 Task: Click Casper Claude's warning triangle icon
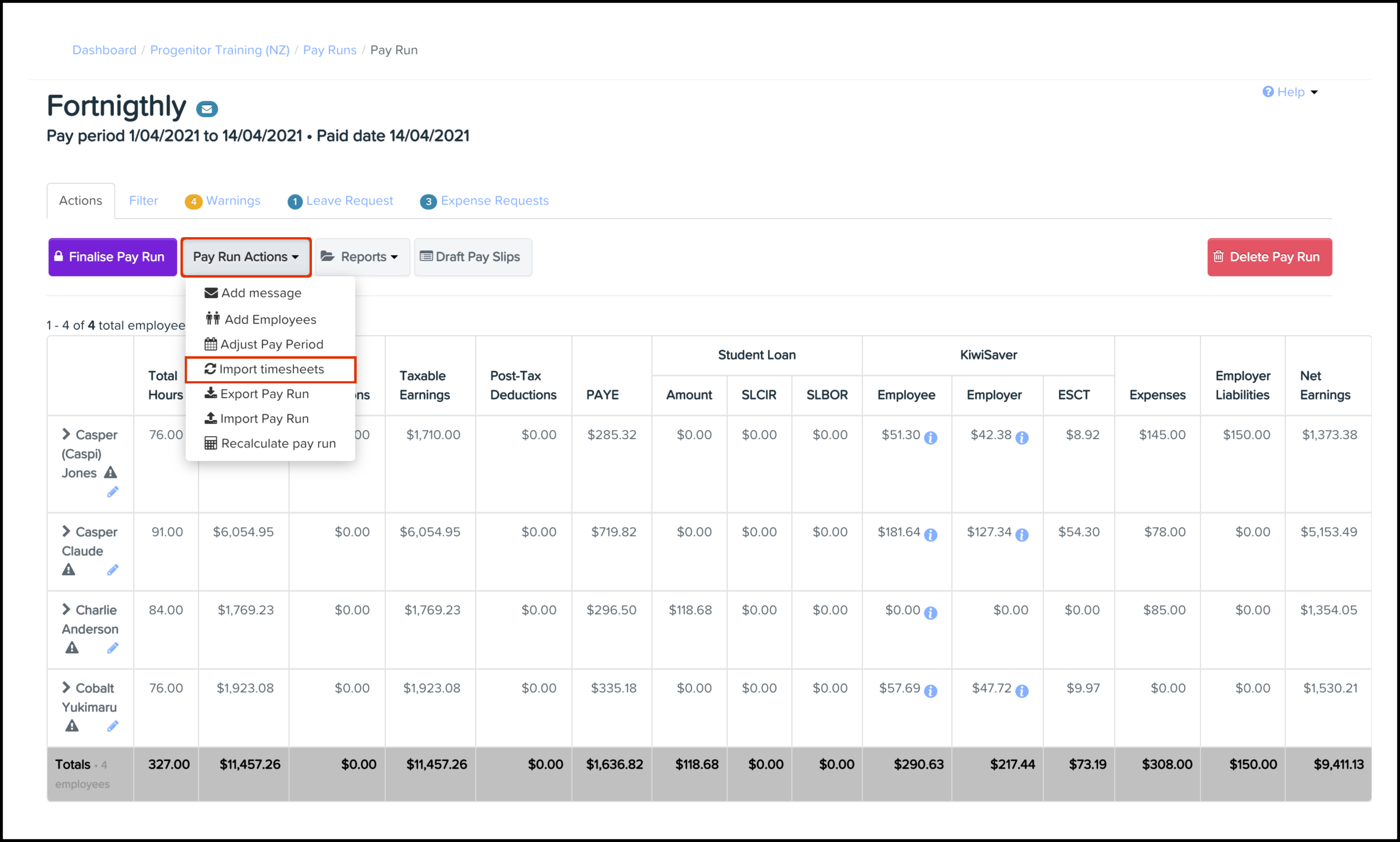[69, 570]
